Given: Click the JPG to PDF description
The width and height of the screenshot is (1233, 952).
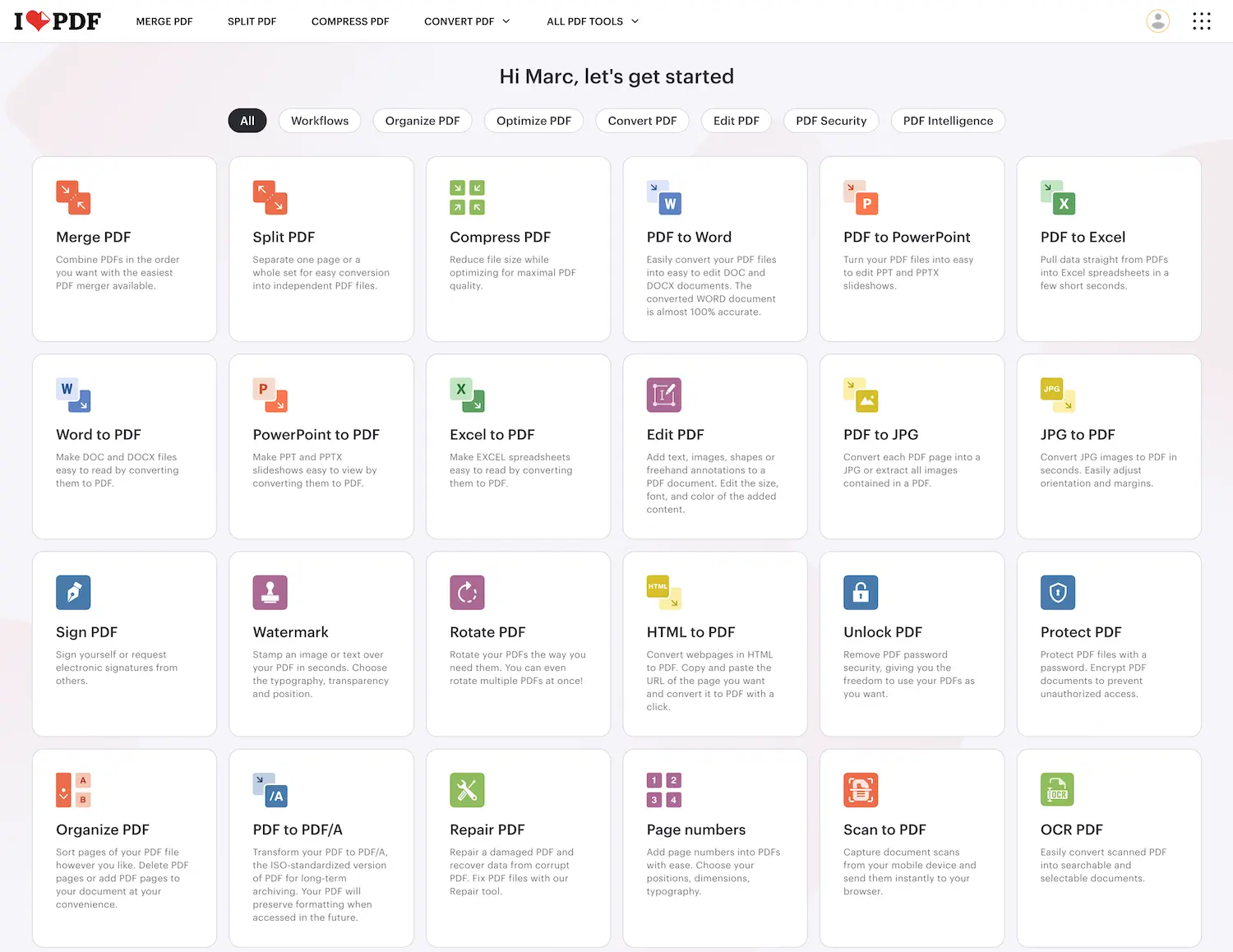Looking at the screenshot, I should click(1108, 470).
